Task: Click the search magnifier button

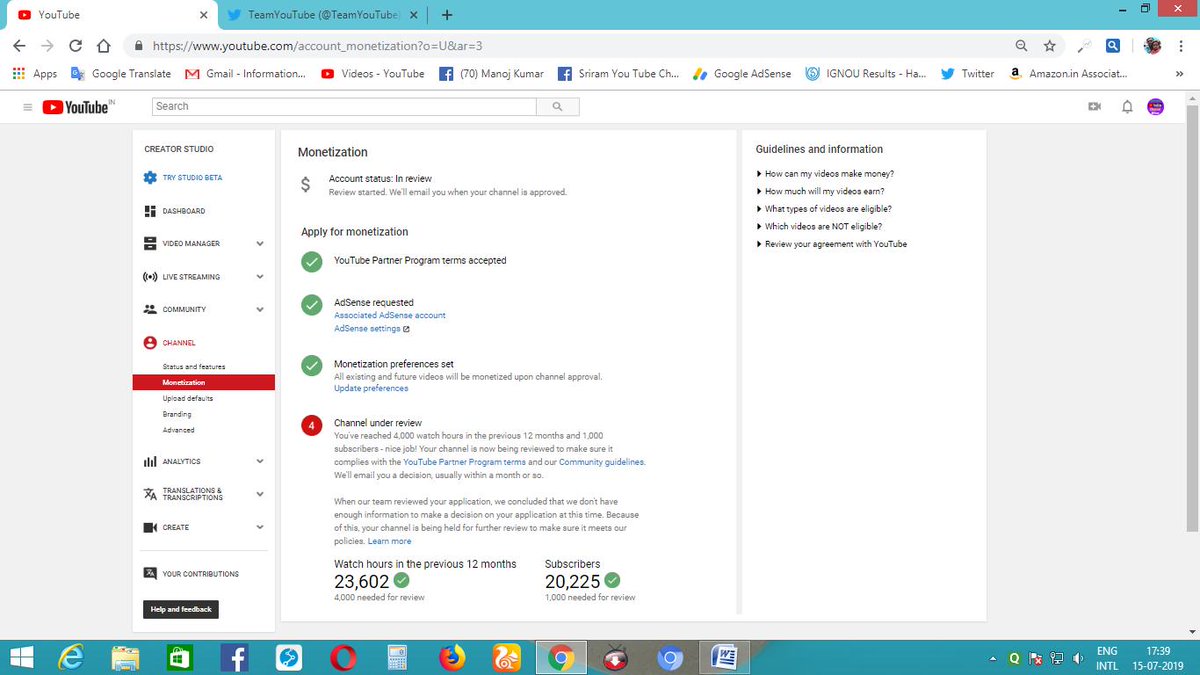Action: (557, 106)
